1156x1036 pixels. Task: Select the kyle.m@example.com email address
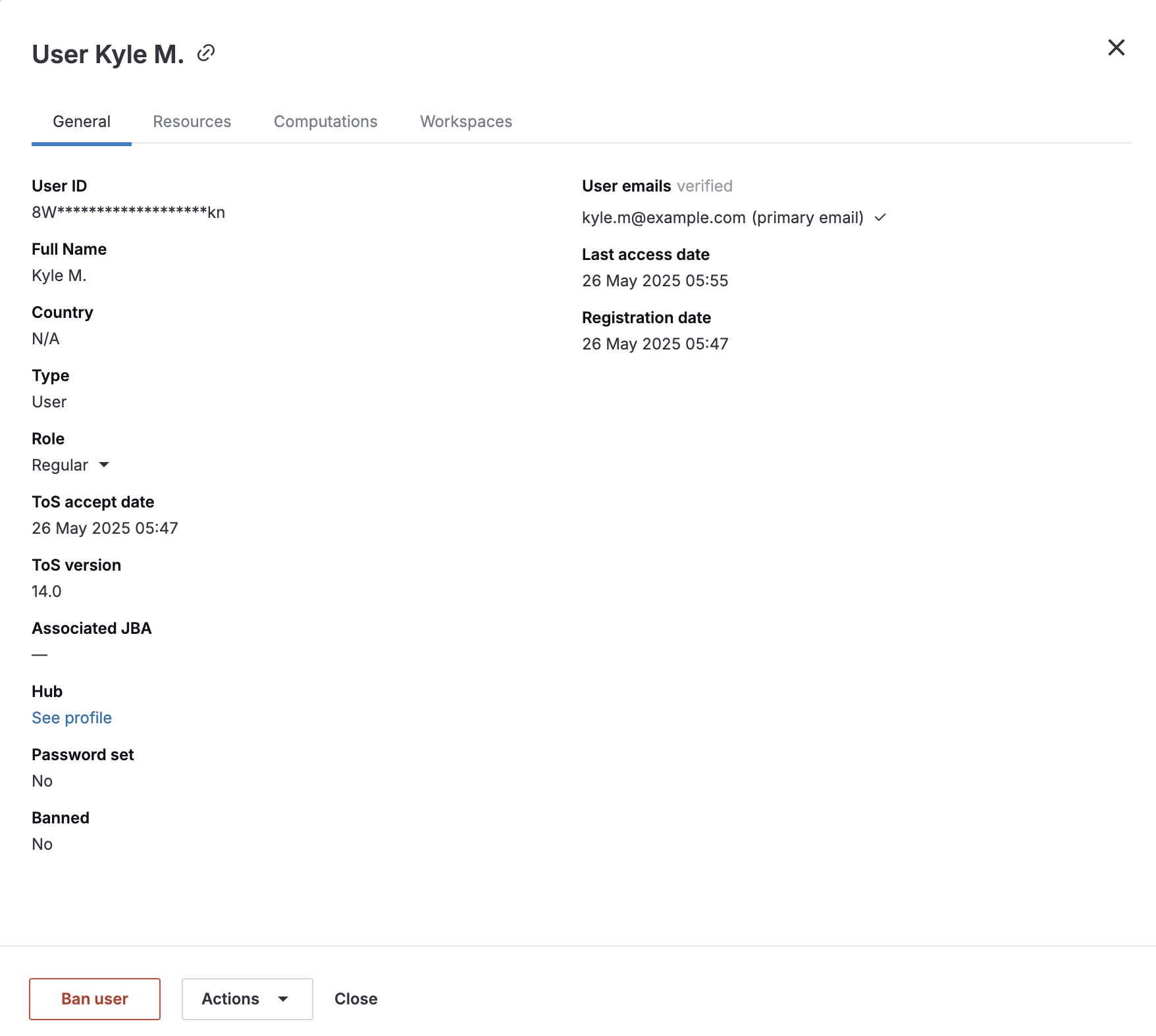coord(664,217)
